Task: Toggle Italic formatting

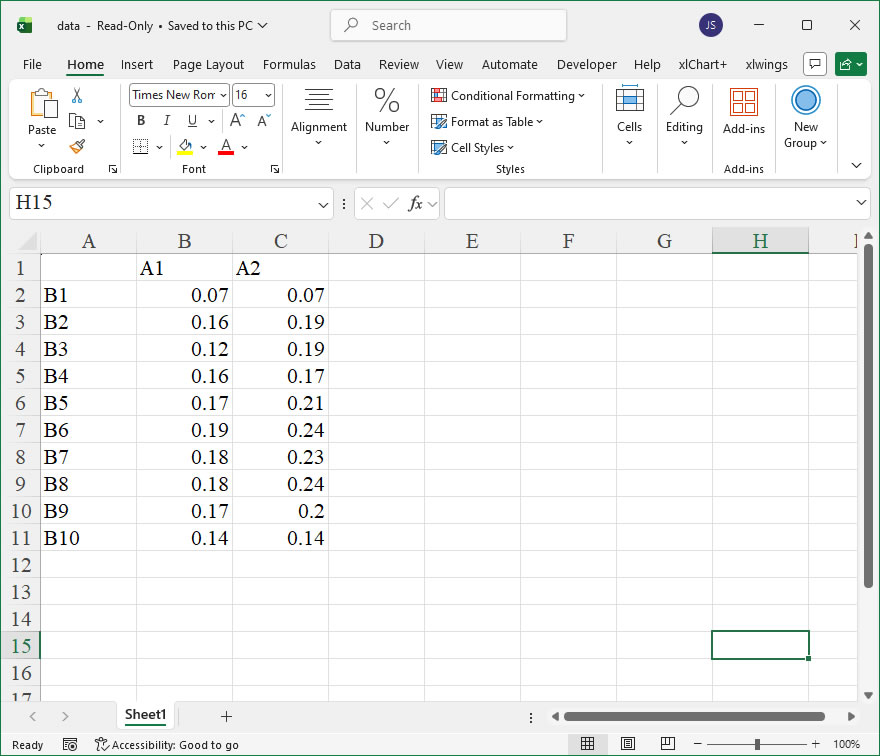Action: coord(166,121)
